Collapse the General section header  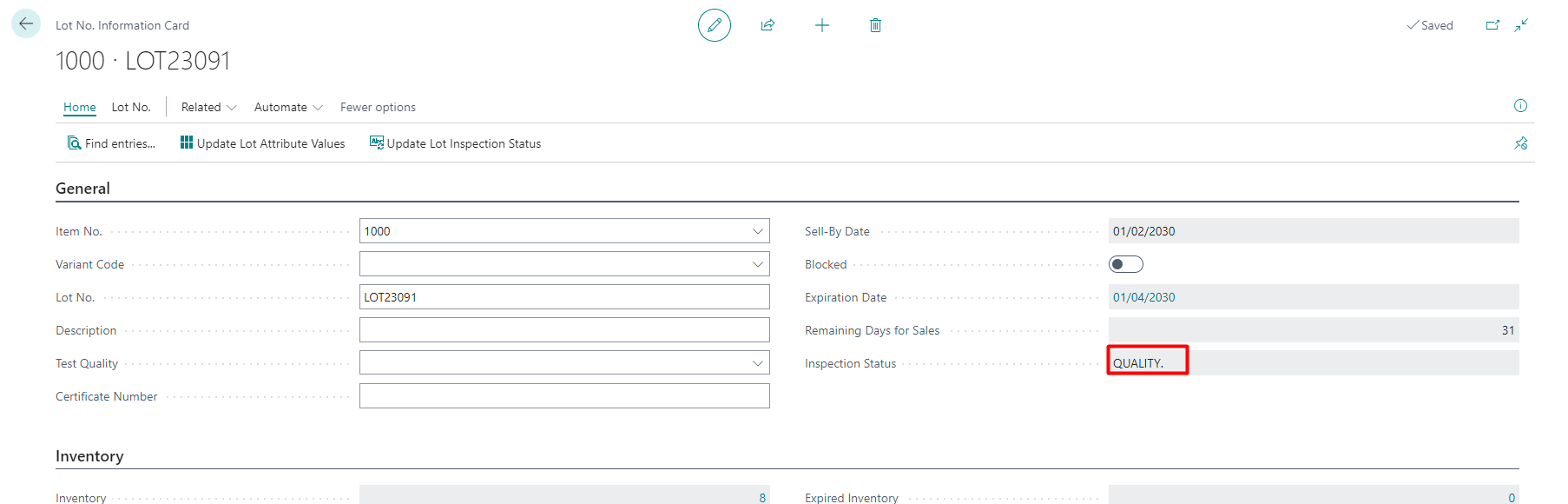coord(82,189)
